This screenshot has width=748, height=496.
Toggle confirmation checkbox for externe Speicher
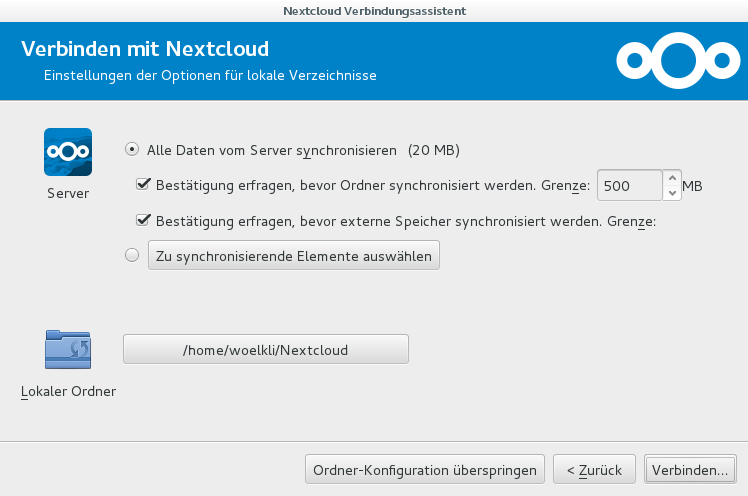[x=143, y=220]
